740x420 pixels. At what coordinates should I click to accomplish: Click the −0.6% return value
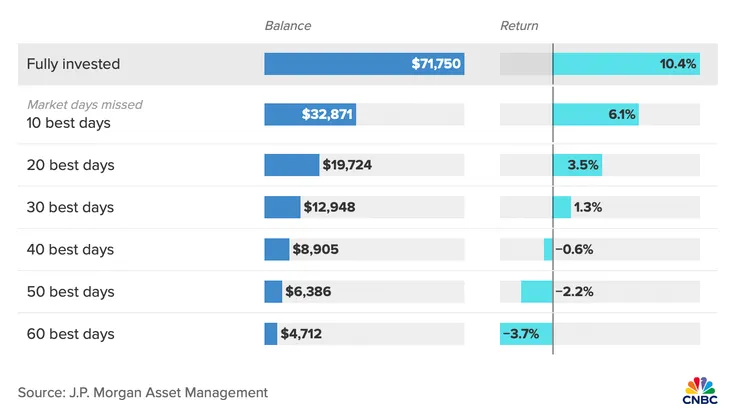point(574,249)
